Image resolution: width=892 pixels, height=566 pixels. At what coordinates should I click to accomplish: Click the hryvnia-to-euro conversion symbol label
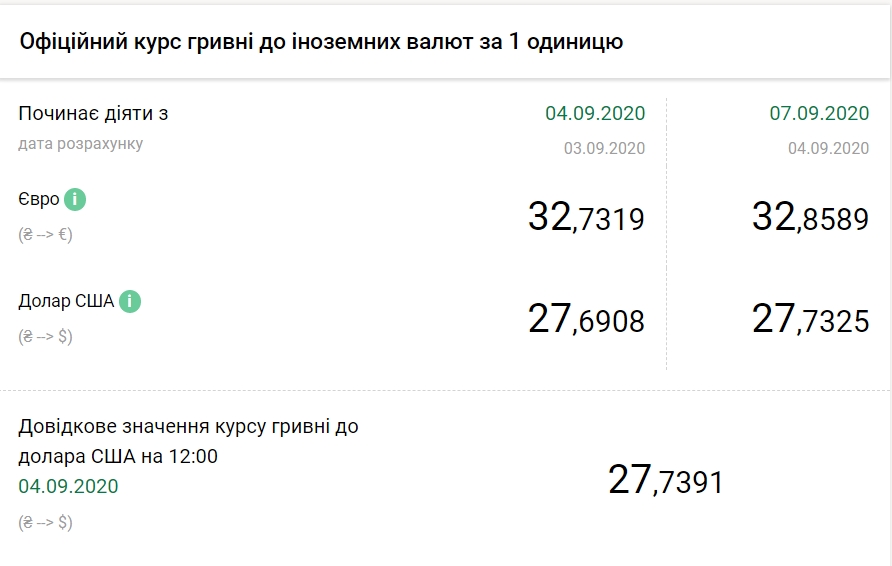[45, 235]
